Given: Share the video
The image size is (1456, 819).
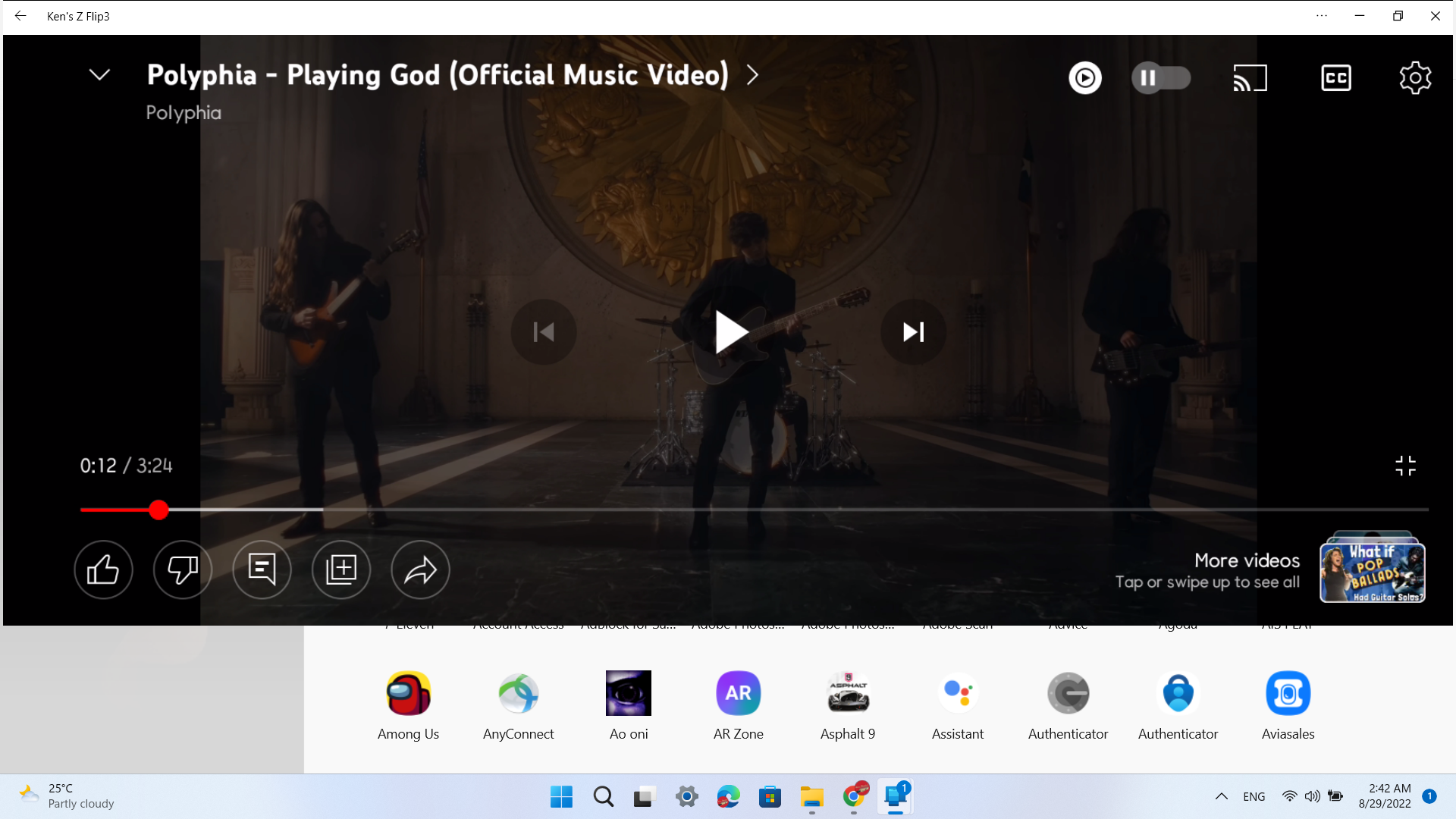Looking at the screenshot, I should pyautogui.click(x=420, y=570).
